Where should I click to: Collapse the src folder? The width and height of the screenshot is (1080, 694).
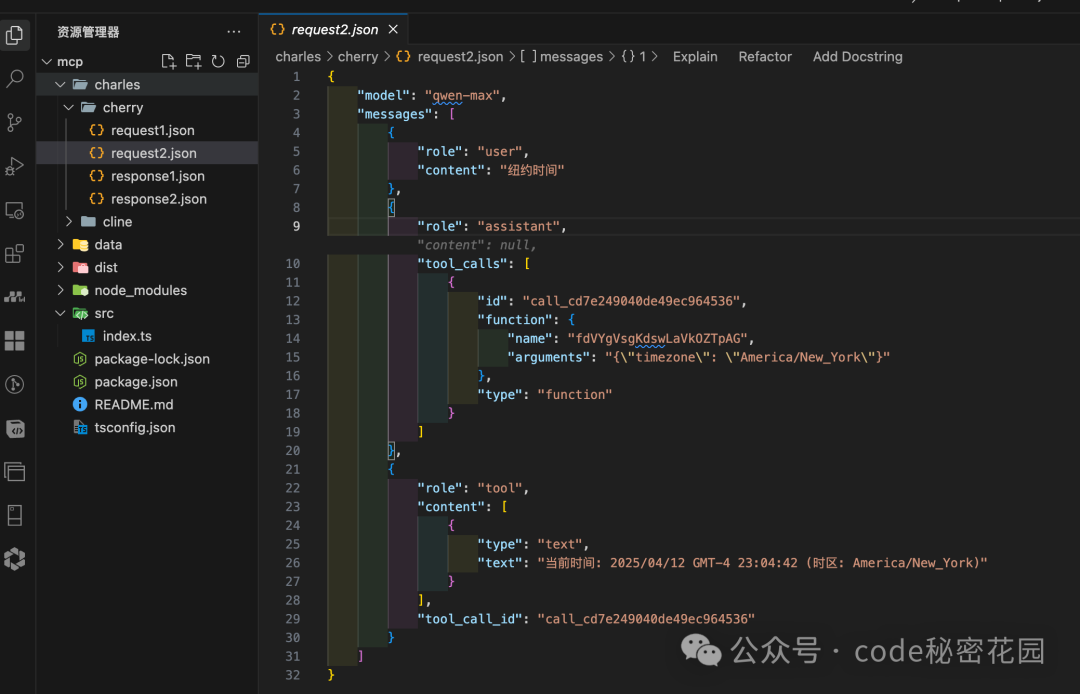pos(61,313)
